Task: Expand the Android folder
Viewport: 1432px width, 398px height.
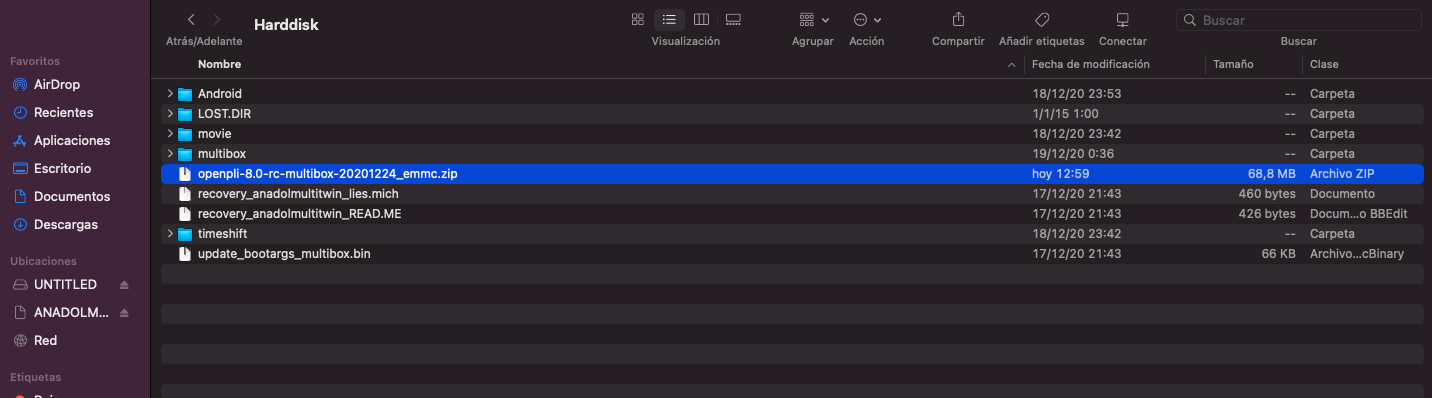Action: tap(170, 93)
